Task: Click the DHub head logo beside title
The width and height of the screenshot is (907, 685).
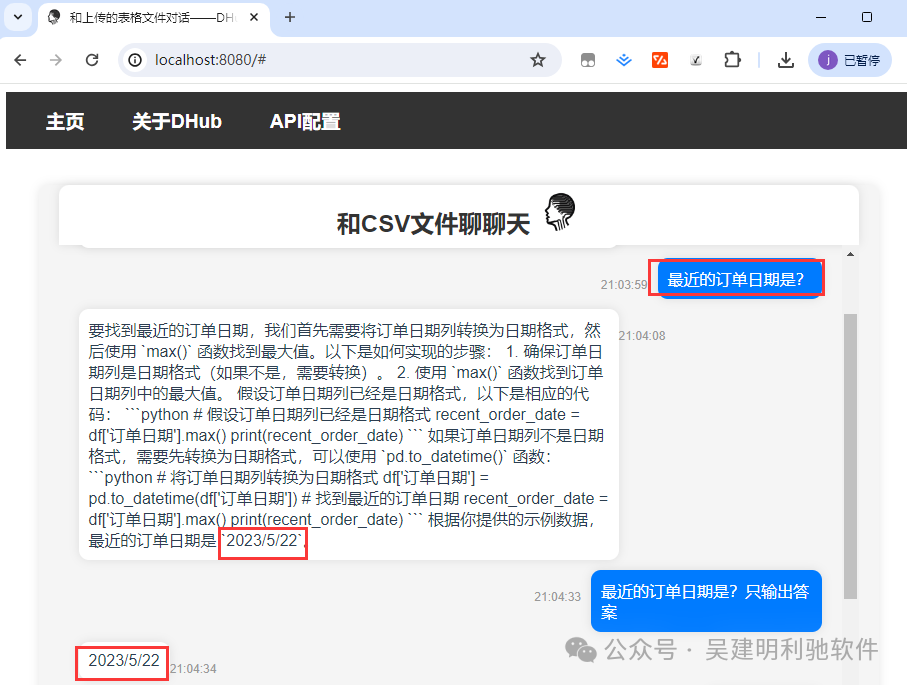Action: coord(560,213)
